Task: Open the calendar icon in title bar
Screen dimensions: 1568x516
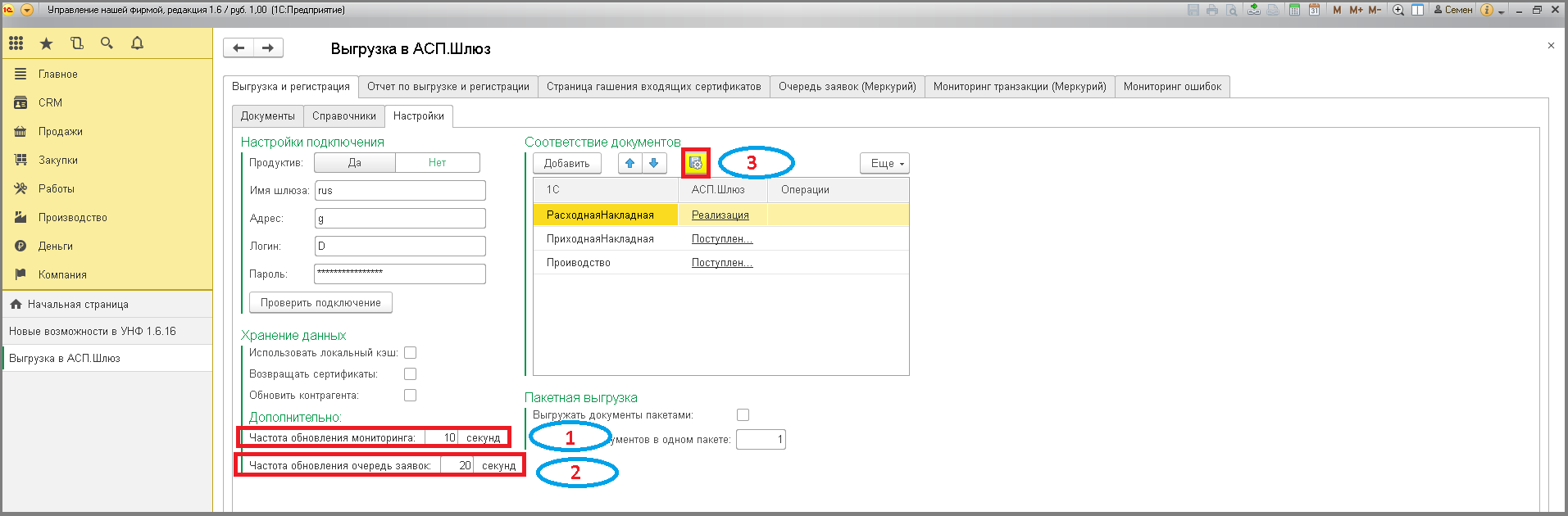Action: 1314,10
